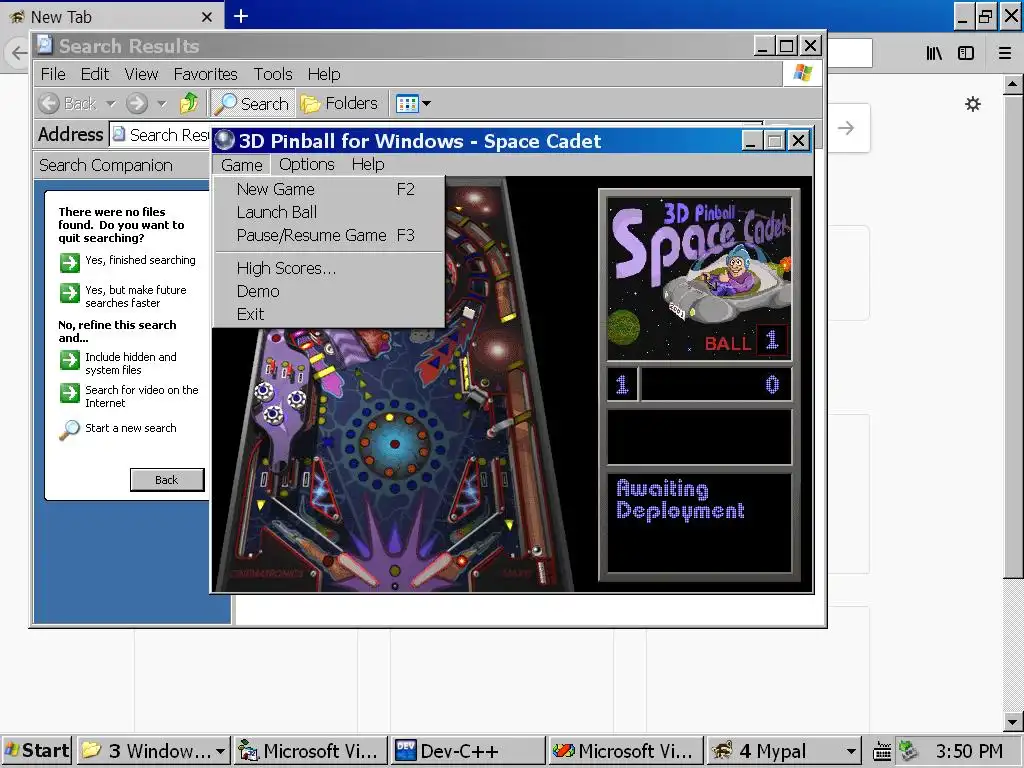This screenshot has width=1024, height=768.
Task: Open Help menu in Search Results window
Action: click(x=324, y=74)
